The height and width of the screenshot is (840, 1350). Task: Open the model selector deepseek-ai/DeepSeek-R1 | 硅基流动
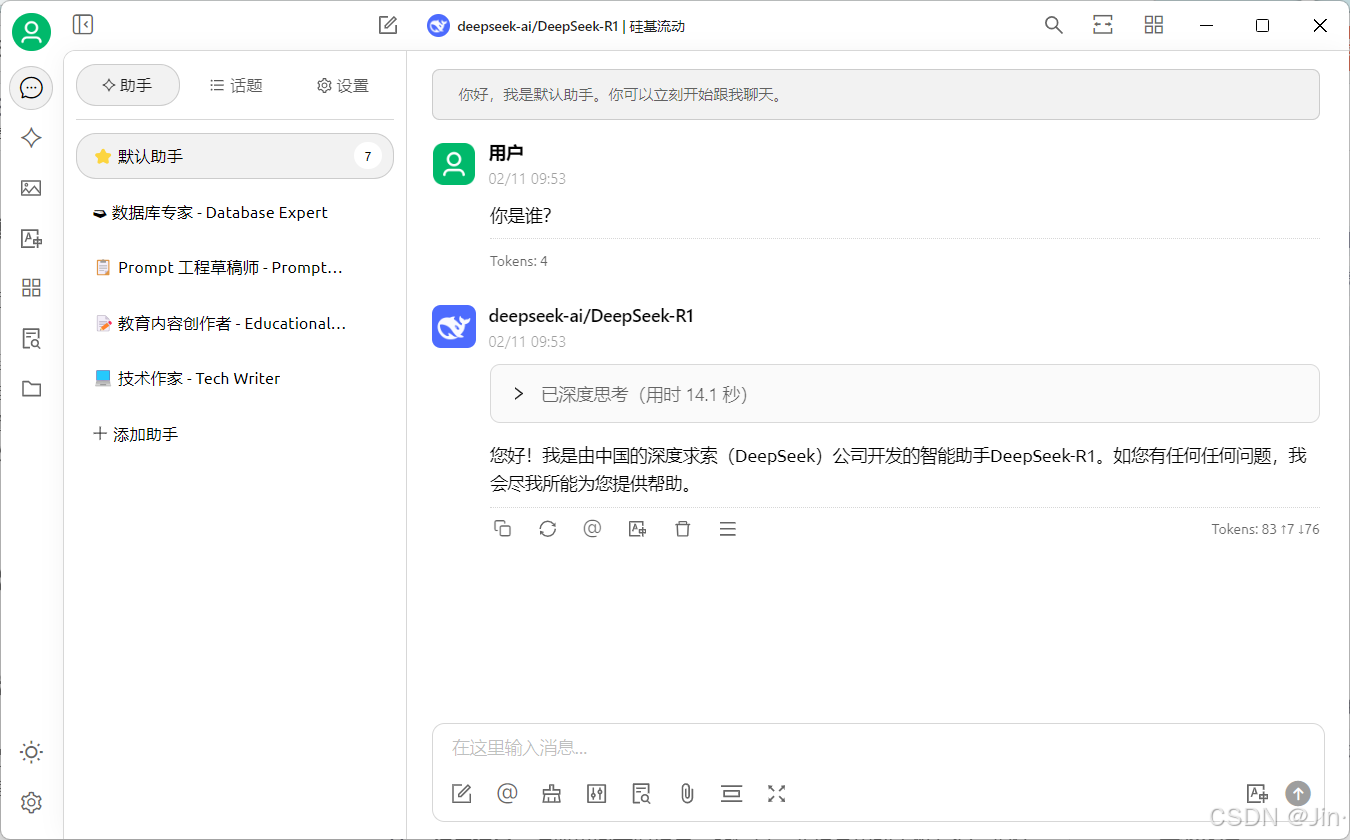[x=557, y=26]
